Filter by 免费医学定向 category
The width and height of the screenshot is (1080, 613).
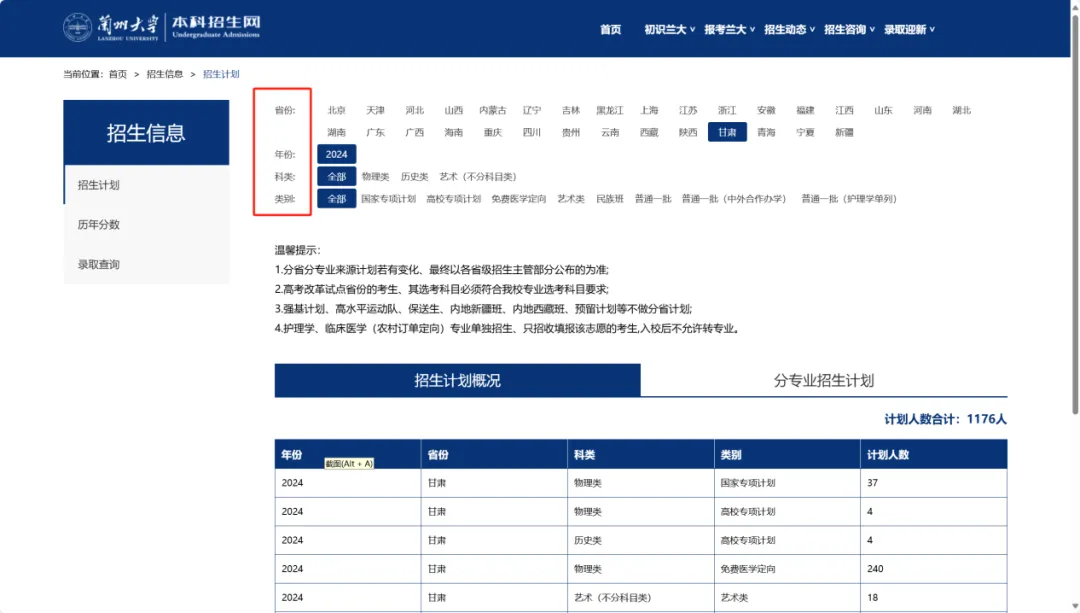coord(519,199)
